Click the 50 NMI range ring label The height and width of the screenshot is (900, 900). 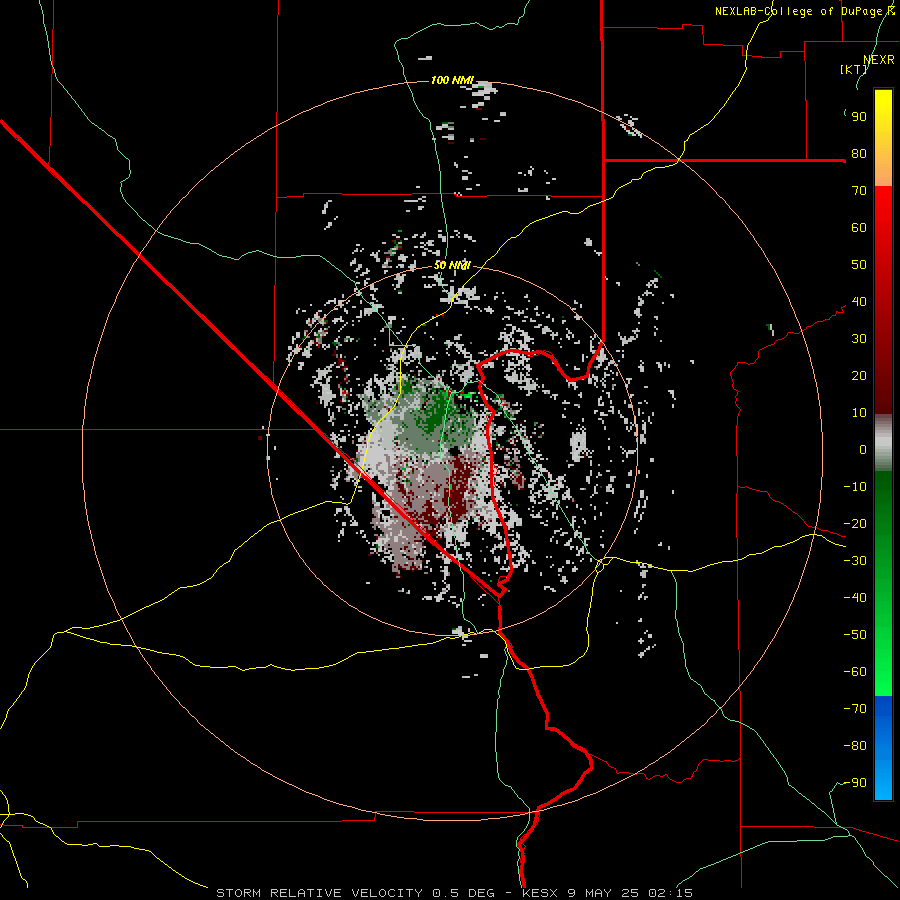(452, 265)
